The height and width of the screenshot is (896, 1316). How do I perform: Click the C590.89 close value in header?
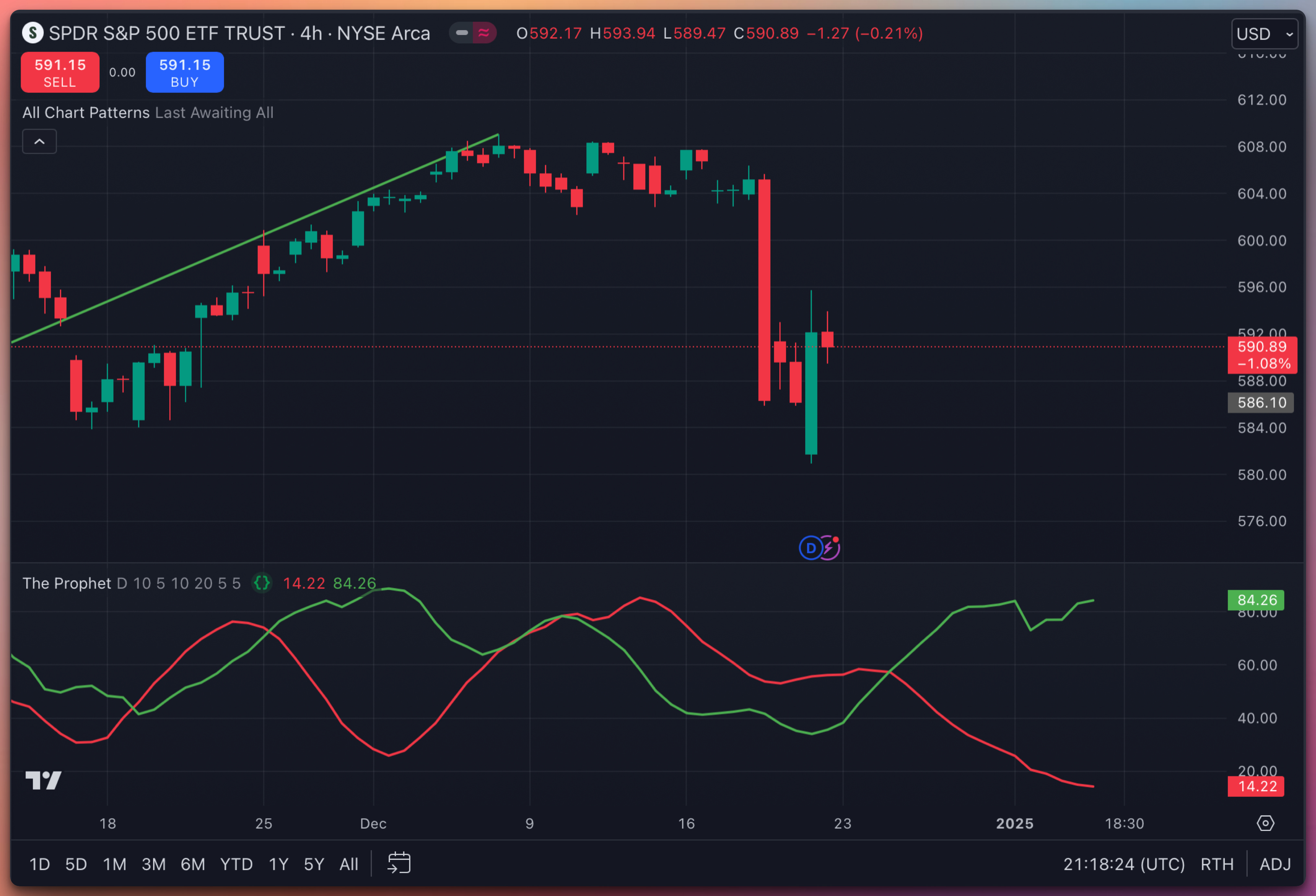point(766,33)
